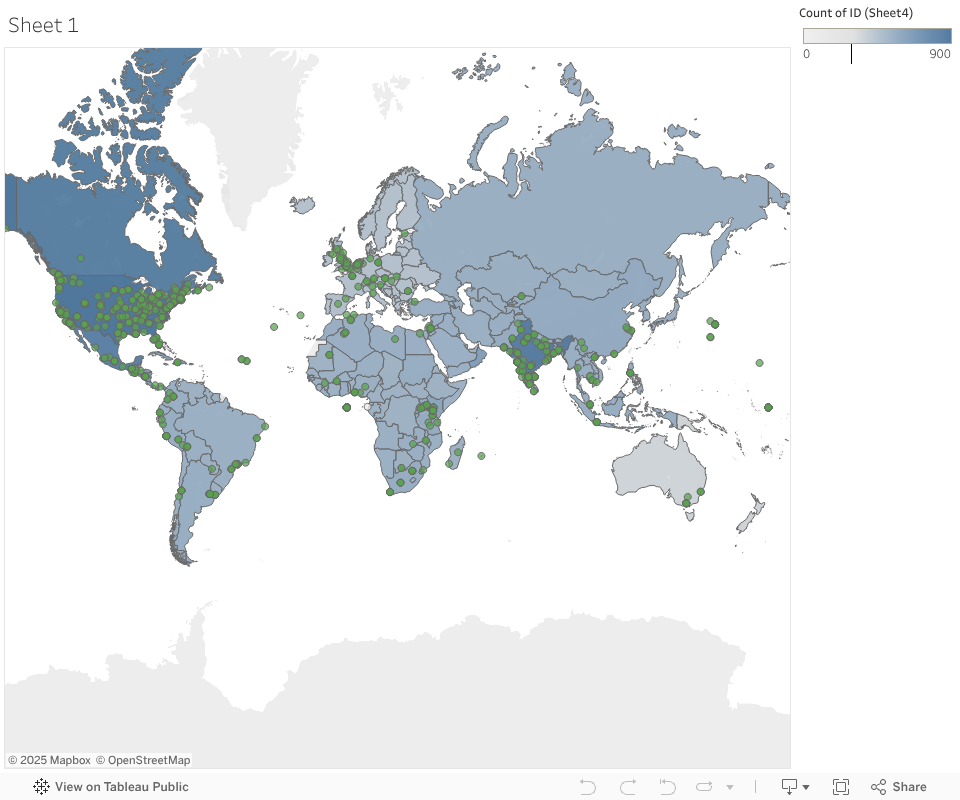This screenshot has width=960, height=800.
Task: Click the Share network icon
Action: click(x=879, y=787)
